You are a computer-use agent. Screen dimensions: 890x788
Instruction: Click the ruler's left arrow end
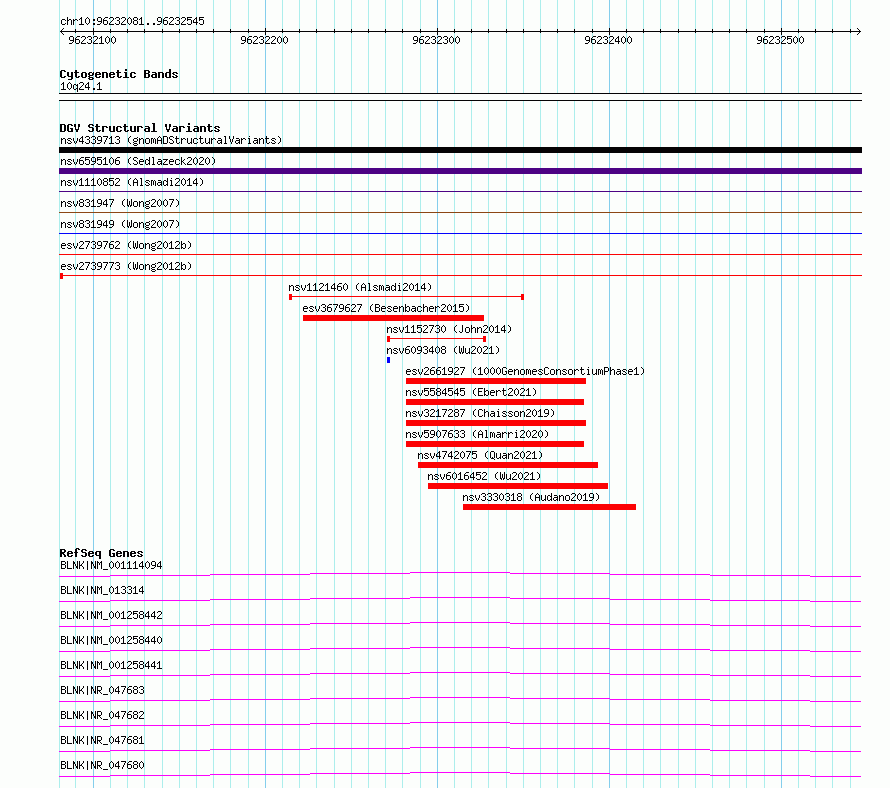click(x=62, y=31)
